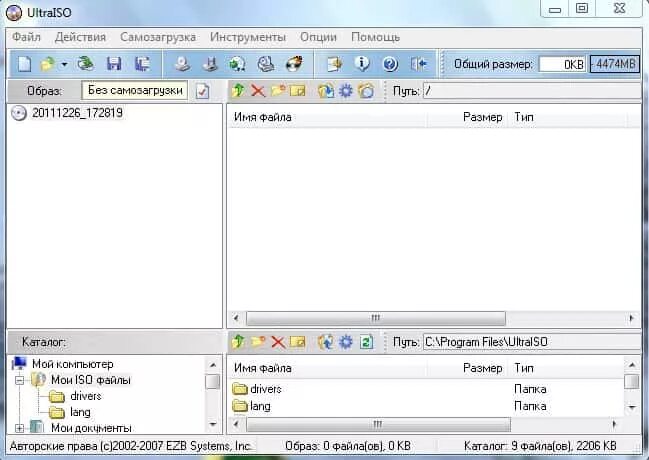Click the Mount to virtual drive icon
Viewport: 649px width, 460px height.
coord(266,64)
